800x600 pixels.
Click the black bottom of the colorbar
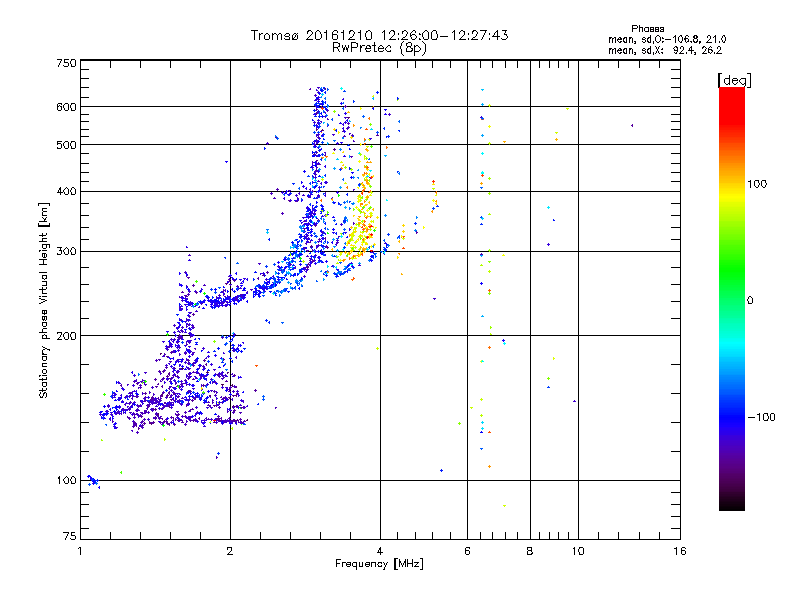732,503
